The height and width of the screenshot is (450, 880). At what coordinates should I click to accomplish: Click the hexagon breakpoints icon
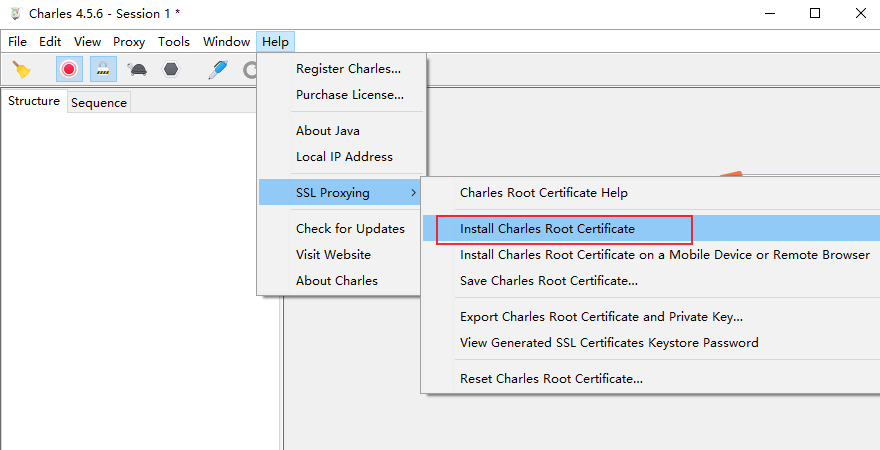pos(171,69)
